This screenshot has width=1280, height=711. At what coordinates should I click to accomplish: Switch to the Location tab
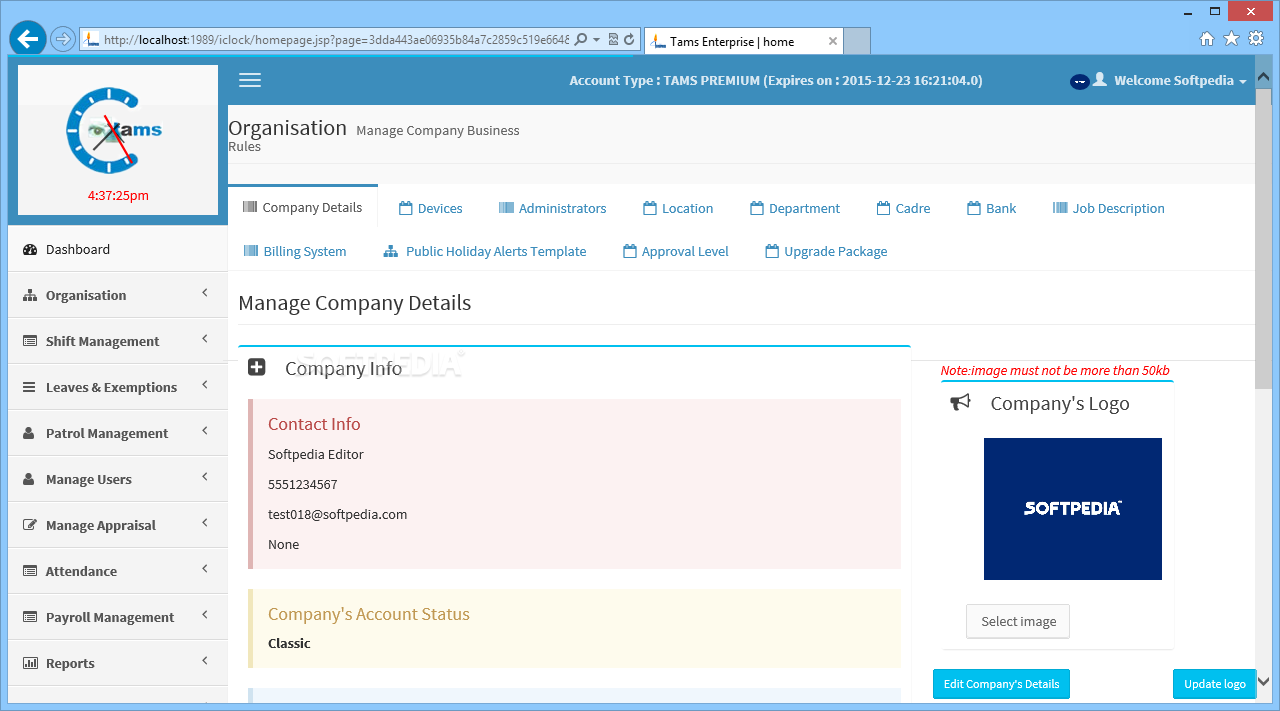(x=678, y=208)
